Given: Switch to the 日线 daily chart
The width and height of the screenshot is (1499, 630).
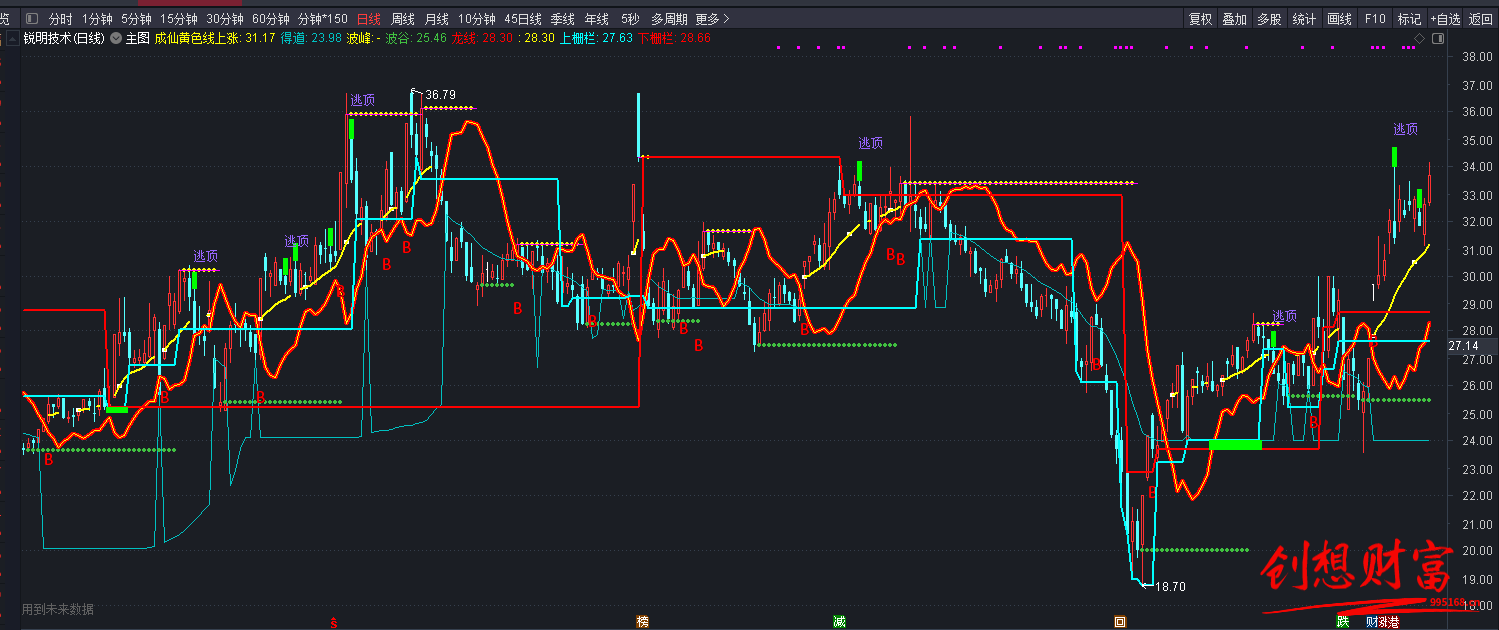Looking at the screenshot, I should pyautogui.click(x=369, y=19).
